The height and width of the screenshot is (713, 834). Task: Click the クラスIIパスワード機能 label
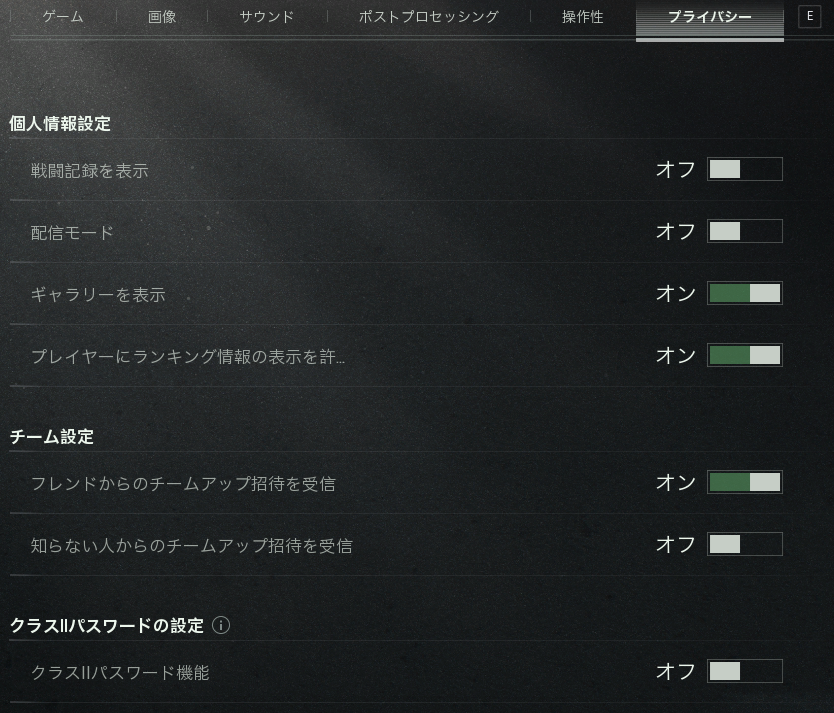pos(120,673)
